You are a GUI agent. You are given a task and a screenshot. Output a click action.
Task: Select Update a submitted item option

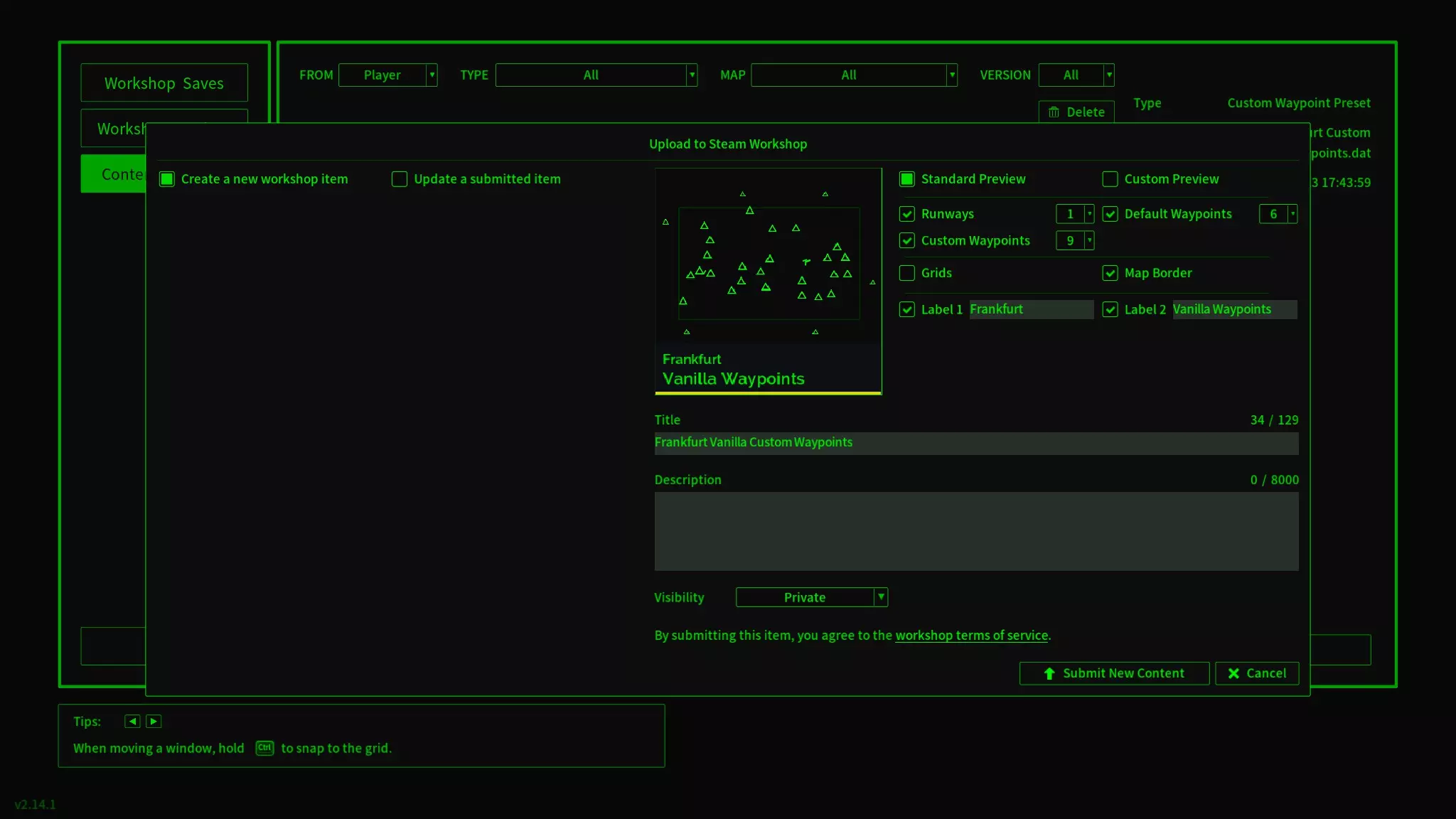tap(400, 179)
